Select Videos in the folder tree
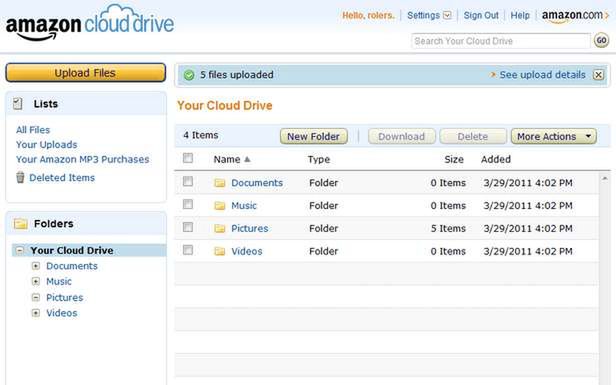616x385 pixels. pos(62,313)
